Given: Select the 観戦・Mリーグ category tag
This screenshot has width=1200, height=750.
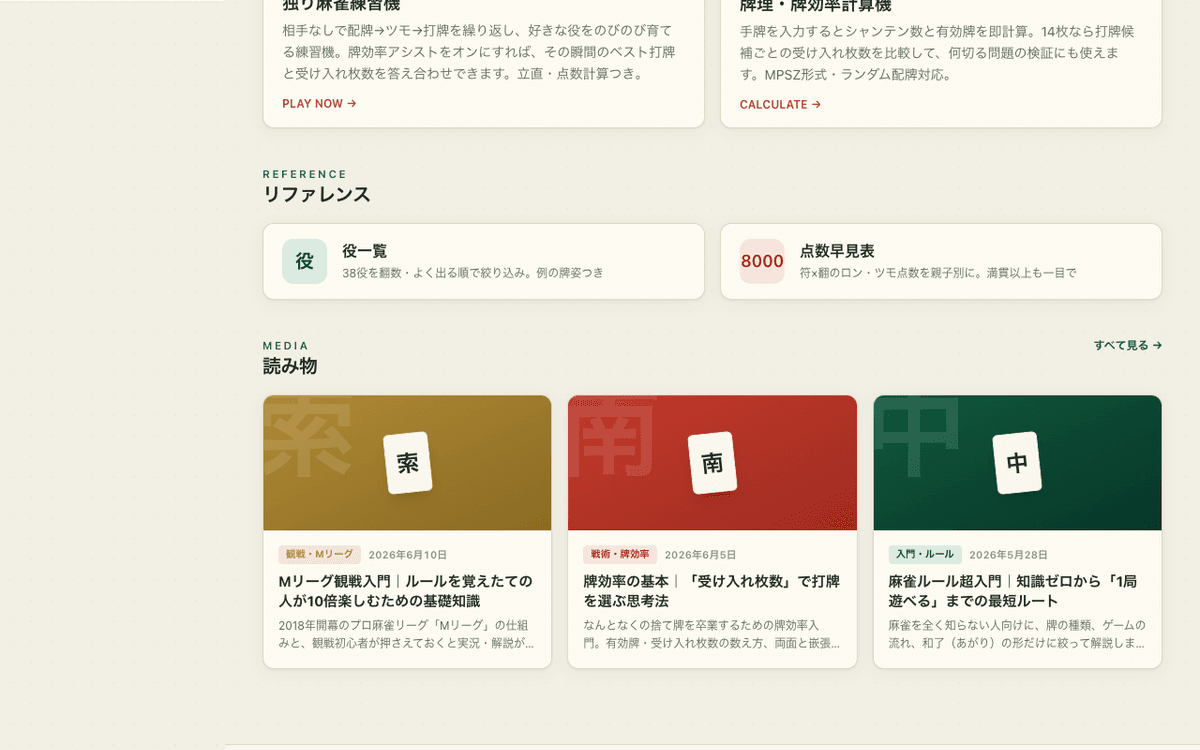Looking at the screenshot, I should (319, 554).
